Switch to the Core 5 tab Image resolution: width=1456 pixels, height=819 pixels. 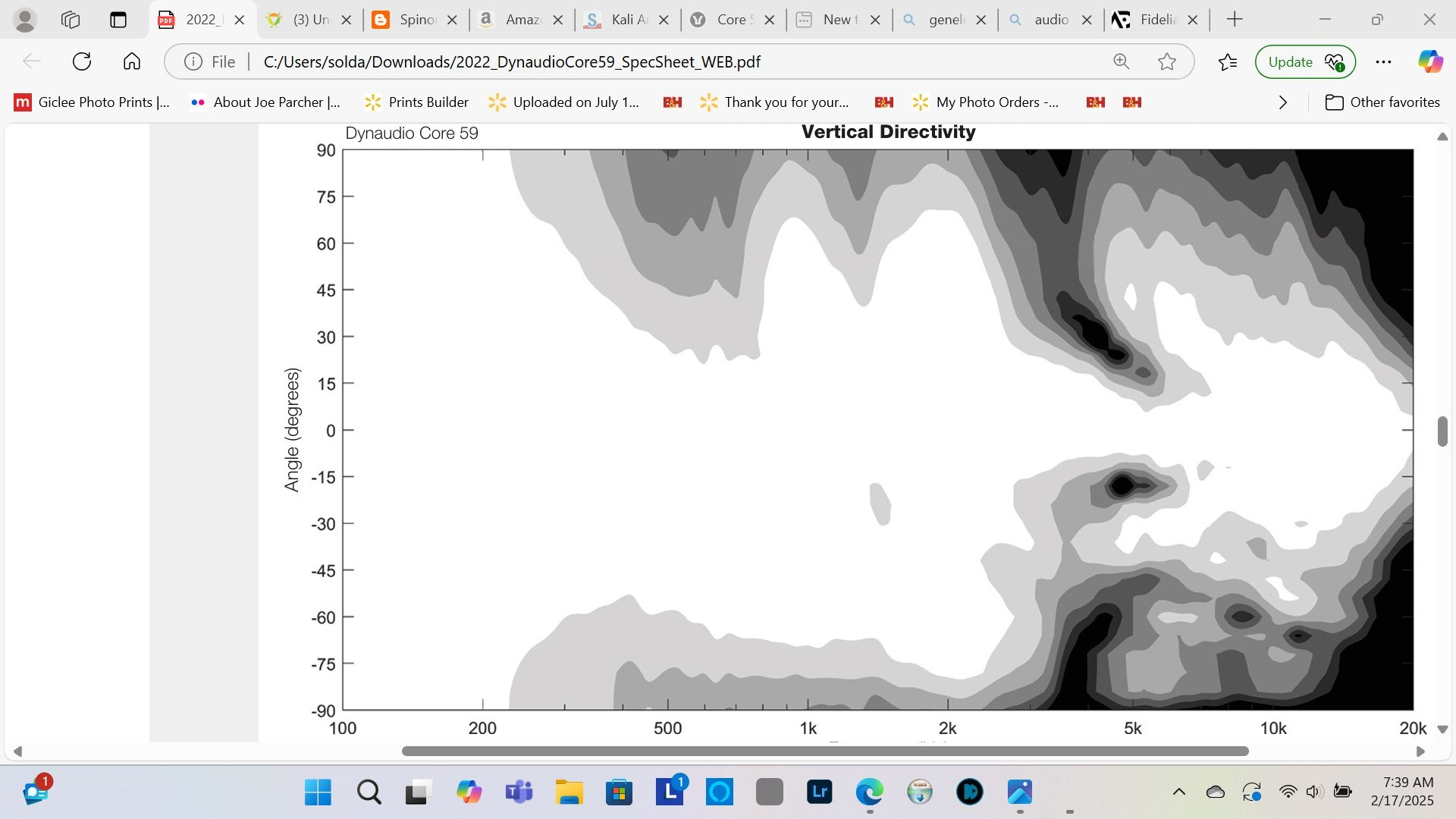click(734, 20)
